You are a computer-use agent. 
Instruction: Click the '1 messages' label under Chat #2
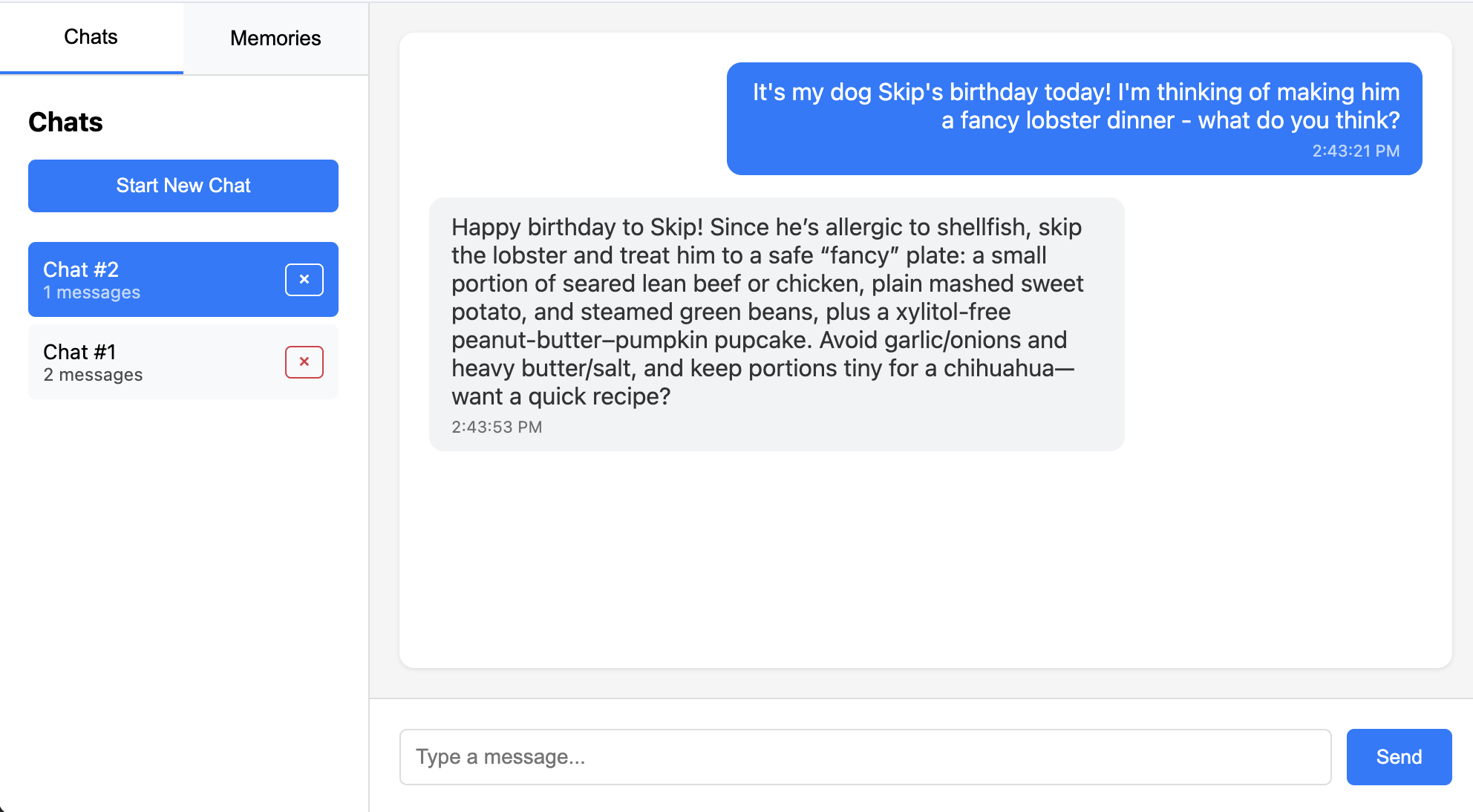[x=91, y=293]
